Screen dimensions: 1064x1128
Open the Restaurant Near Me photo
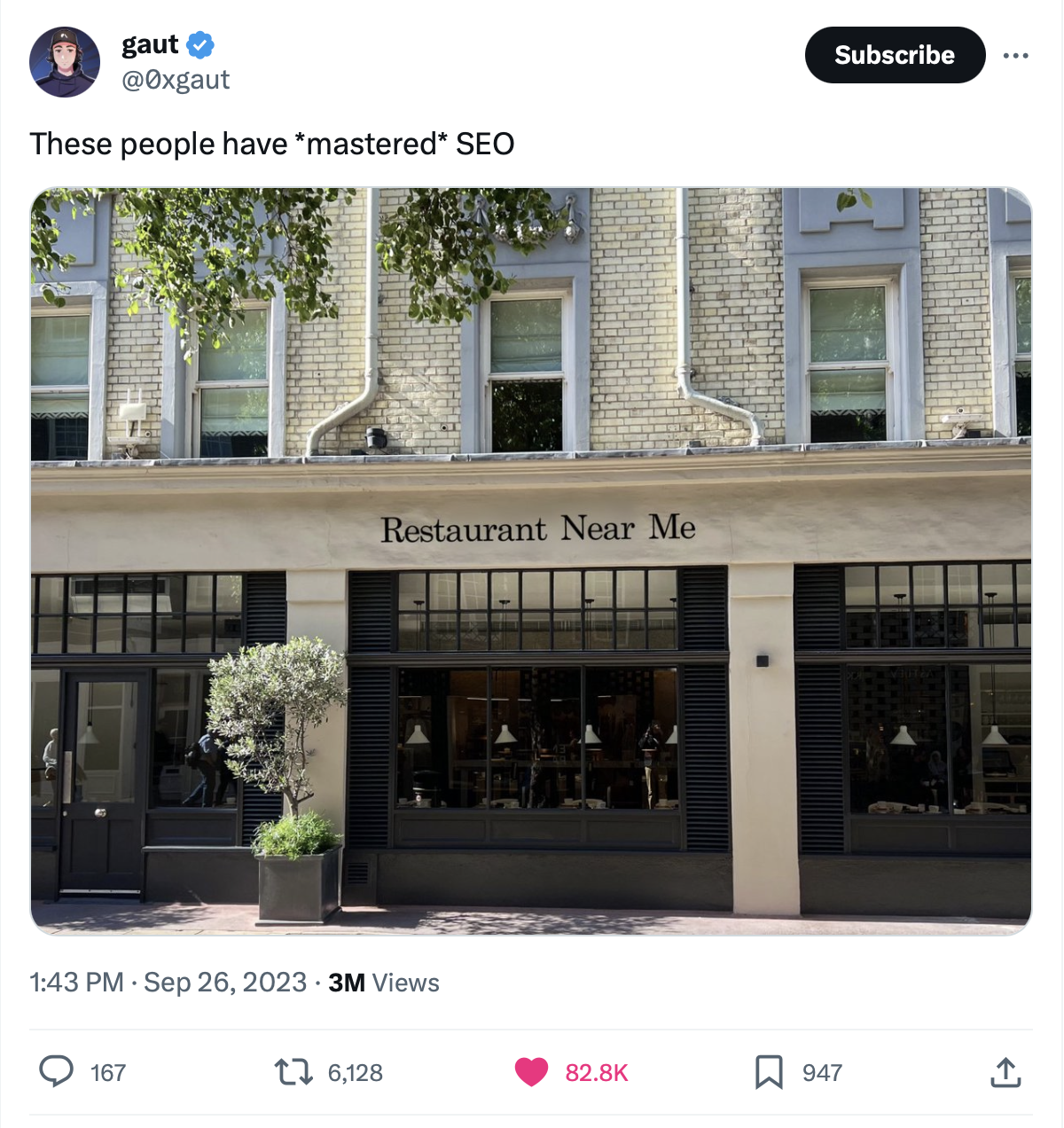[x=531, y=560]
